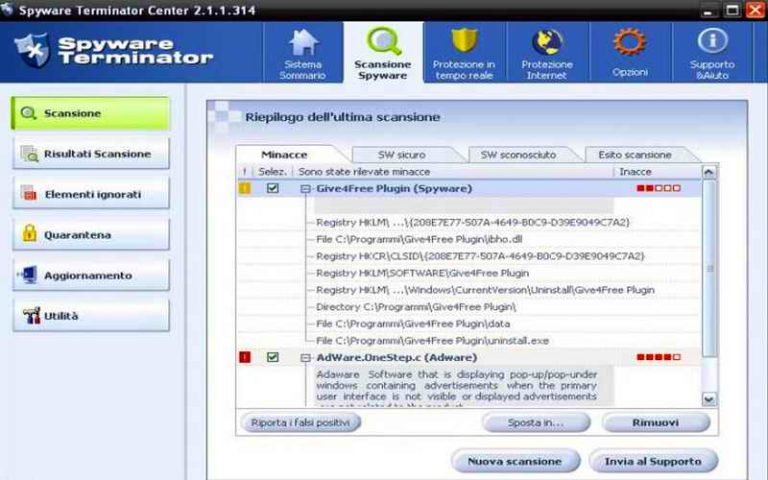Switch to the SW sconosciuto tab
Viewport: 768px width, 480px height.
tap(518, 155)
